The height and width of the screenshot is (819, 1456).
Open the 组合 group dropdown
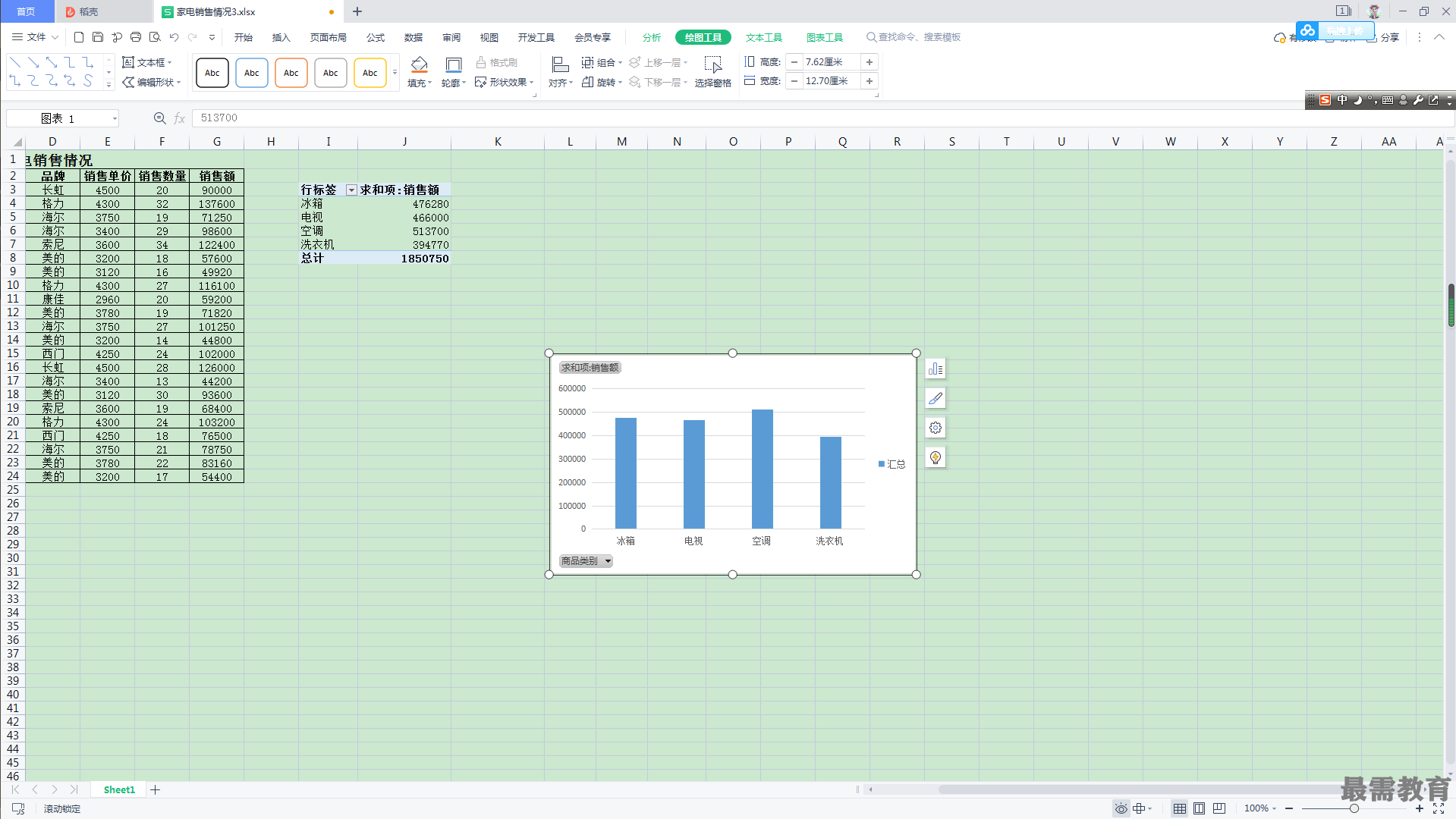tap(602, 62)
